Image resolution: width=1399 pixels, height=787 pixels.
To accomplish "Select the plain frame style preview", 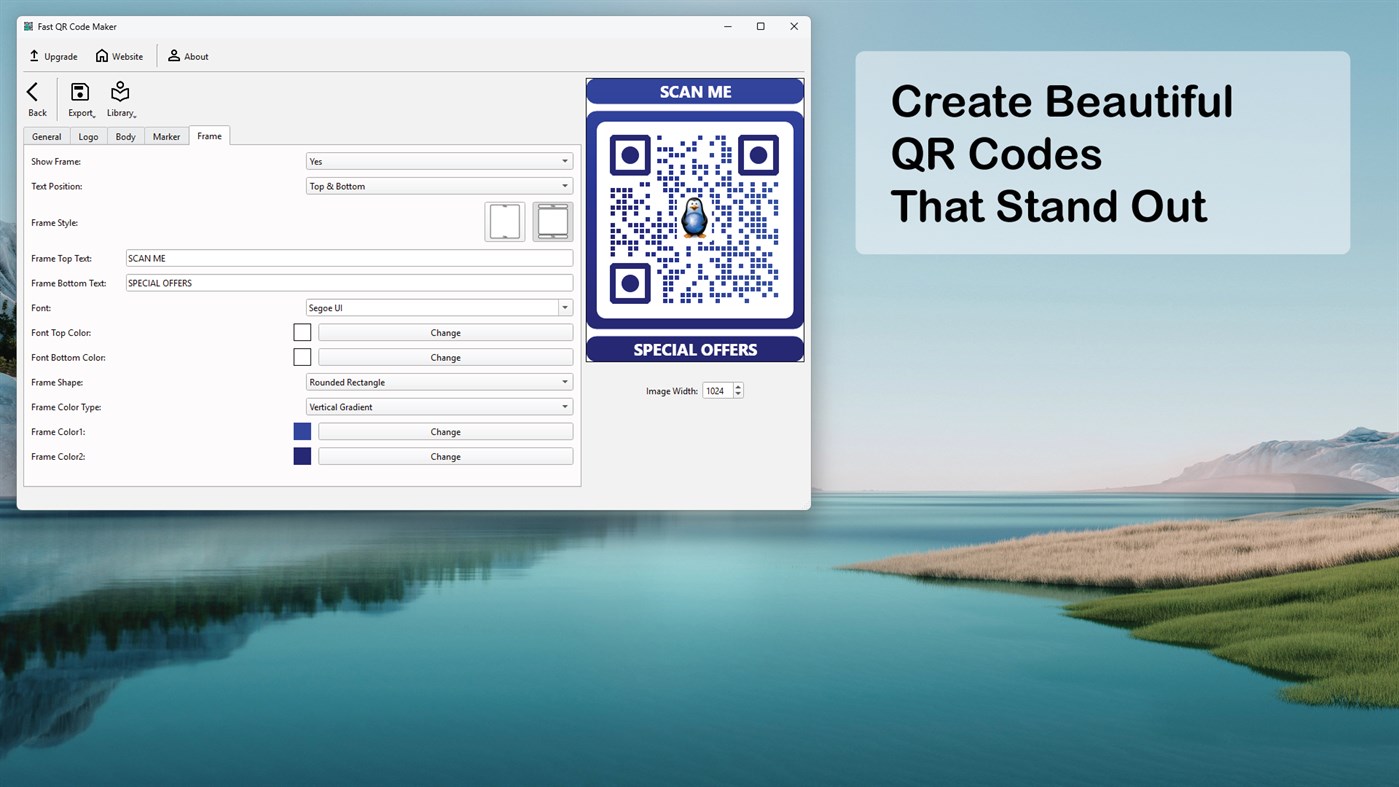I will pos(505,221).
